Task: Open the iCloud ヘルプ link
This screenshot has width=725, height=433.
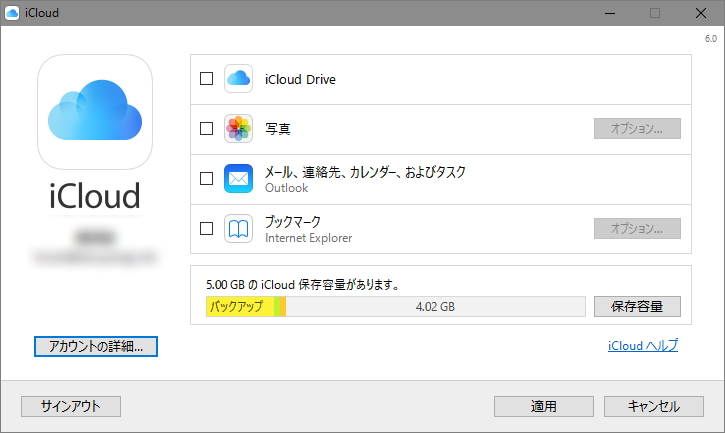Action: [642, 346]
